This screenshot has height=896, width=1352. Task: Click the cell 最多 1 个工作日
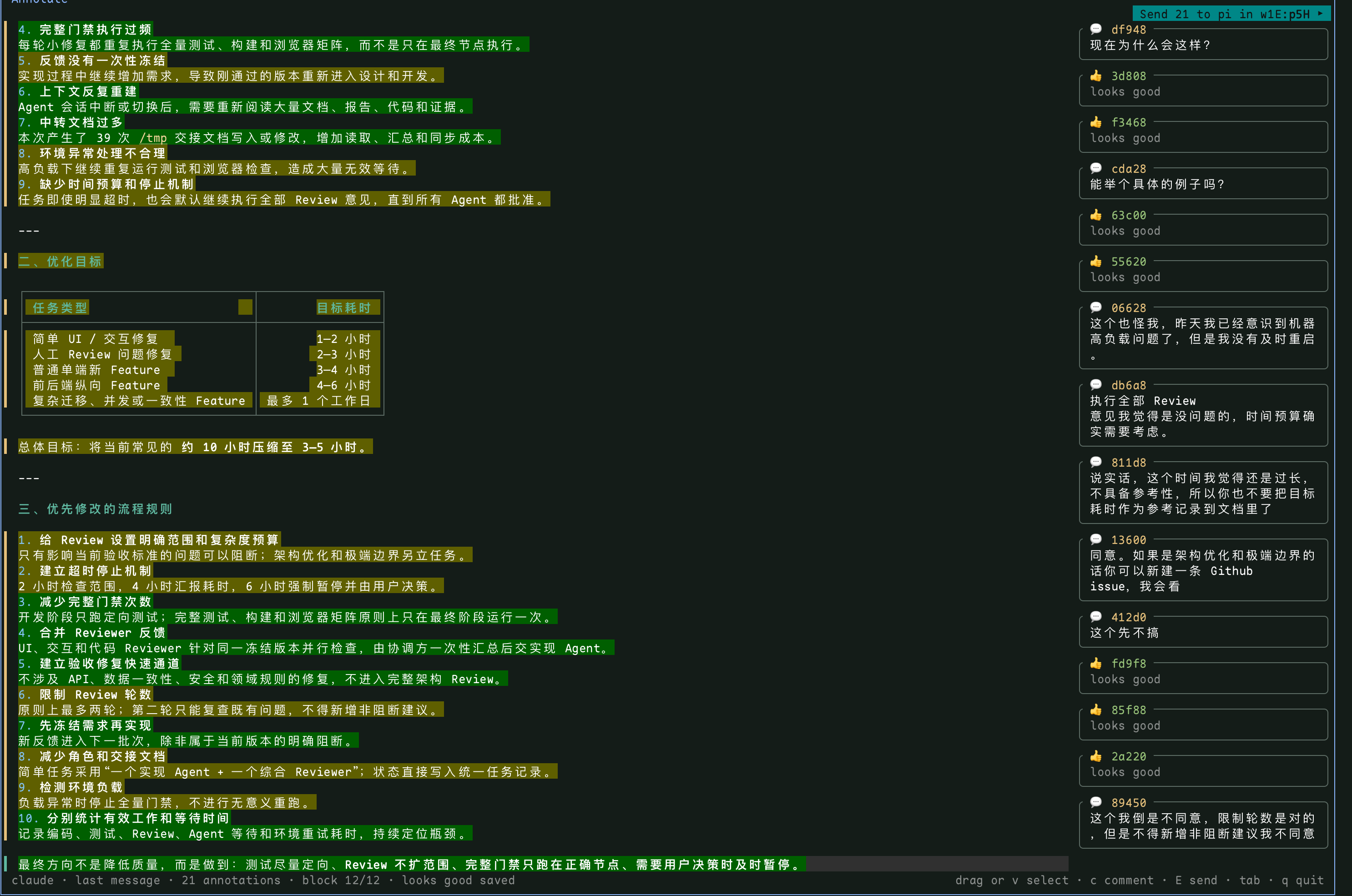(x=319, y=401)
